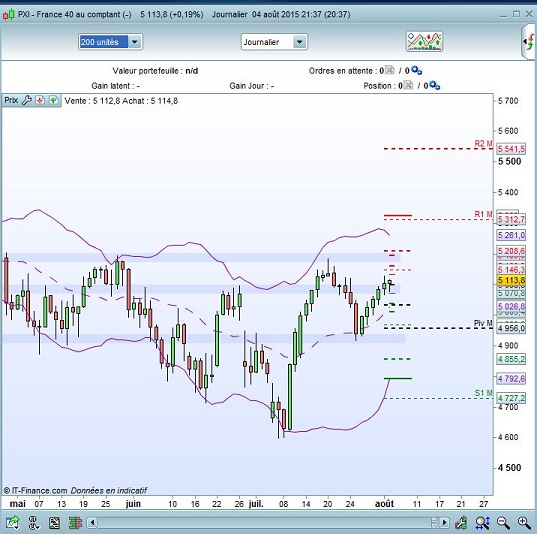Click the scroll left arrow of time scrollbar

(92, 523)
